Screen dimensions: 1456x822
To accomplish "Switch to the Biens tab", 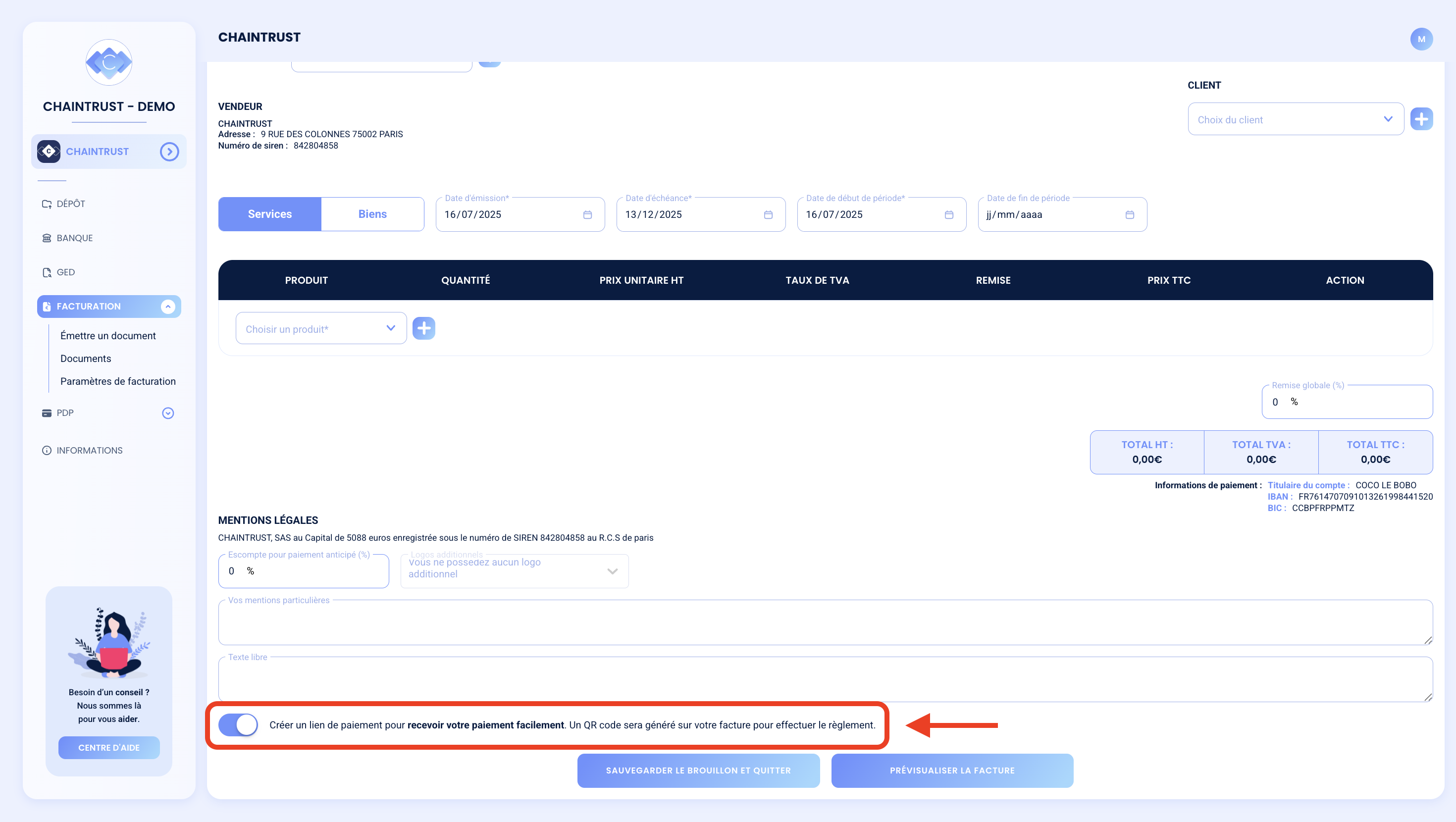I will [372, 214].
